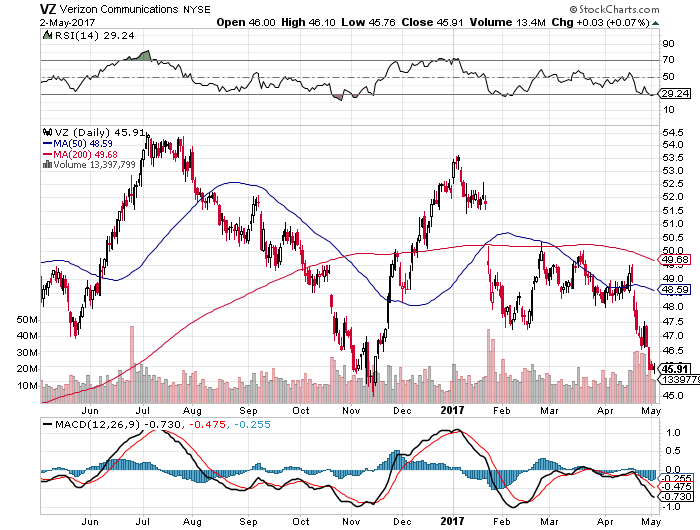Click the Volume 13.4M value
Viewport: 700px width, 530px height.
(508, 22)
